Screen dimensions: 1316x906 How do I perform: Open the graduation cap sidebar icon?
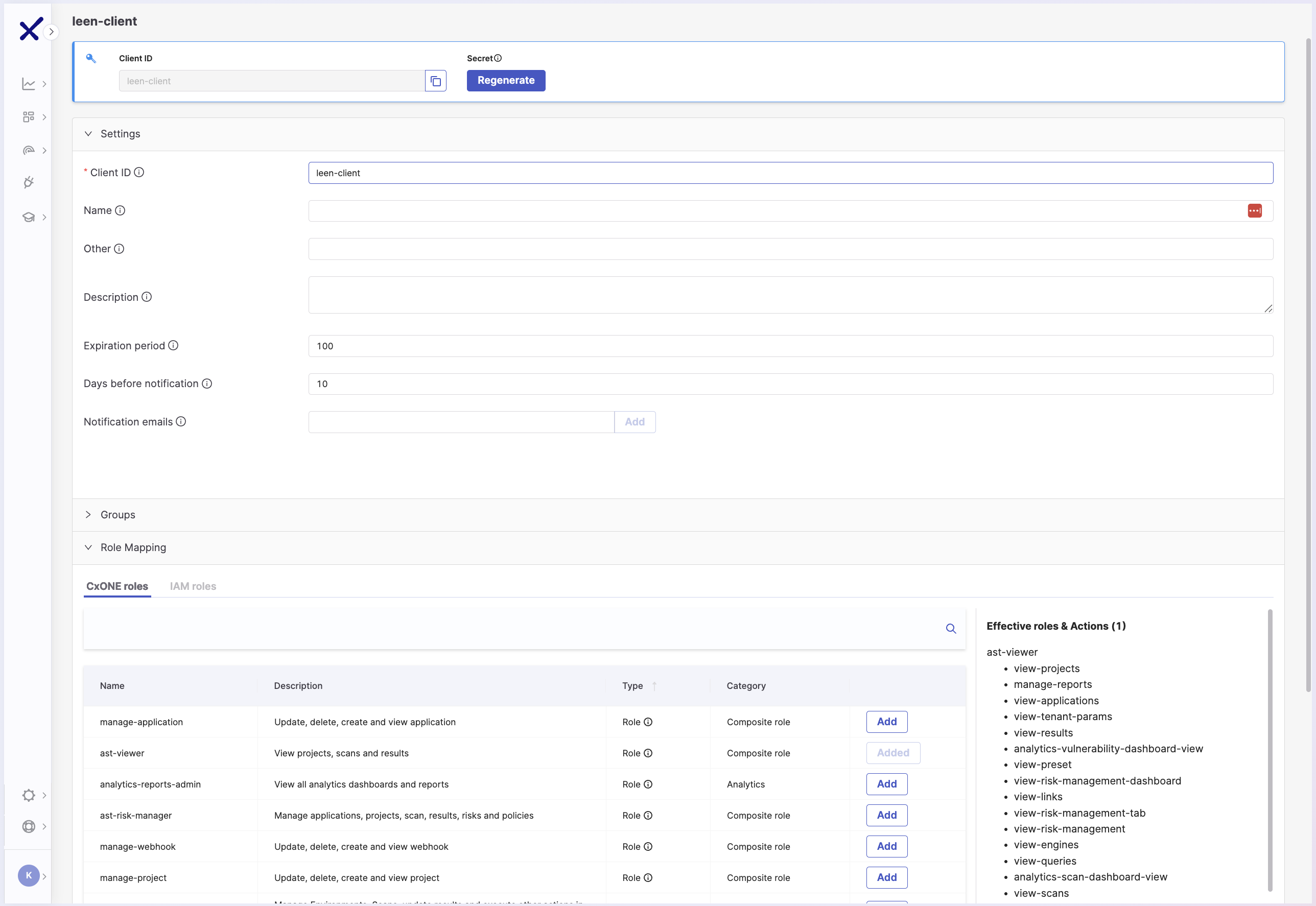(x=29, y=218)
